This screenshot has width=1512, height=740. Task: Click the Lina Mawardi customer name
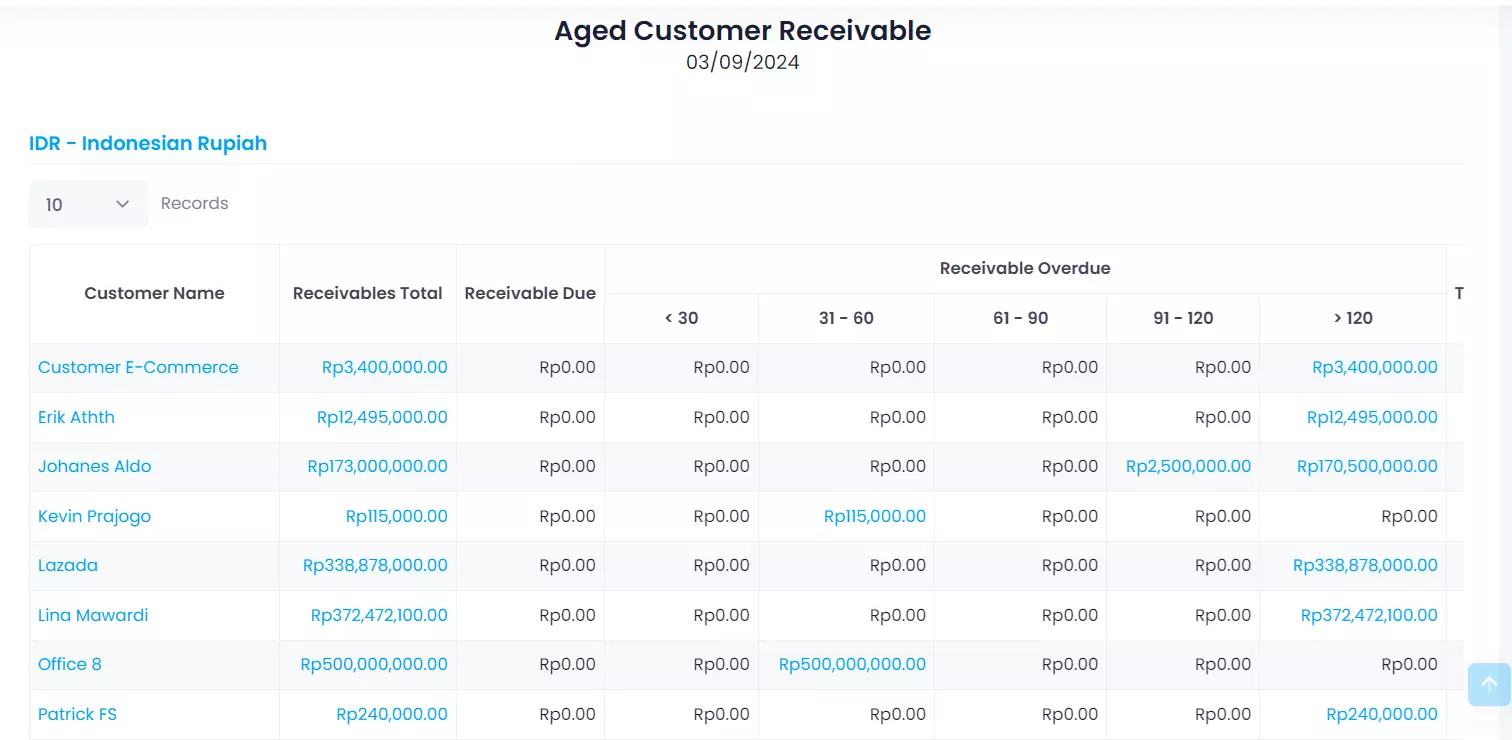[x=93, y=615]
